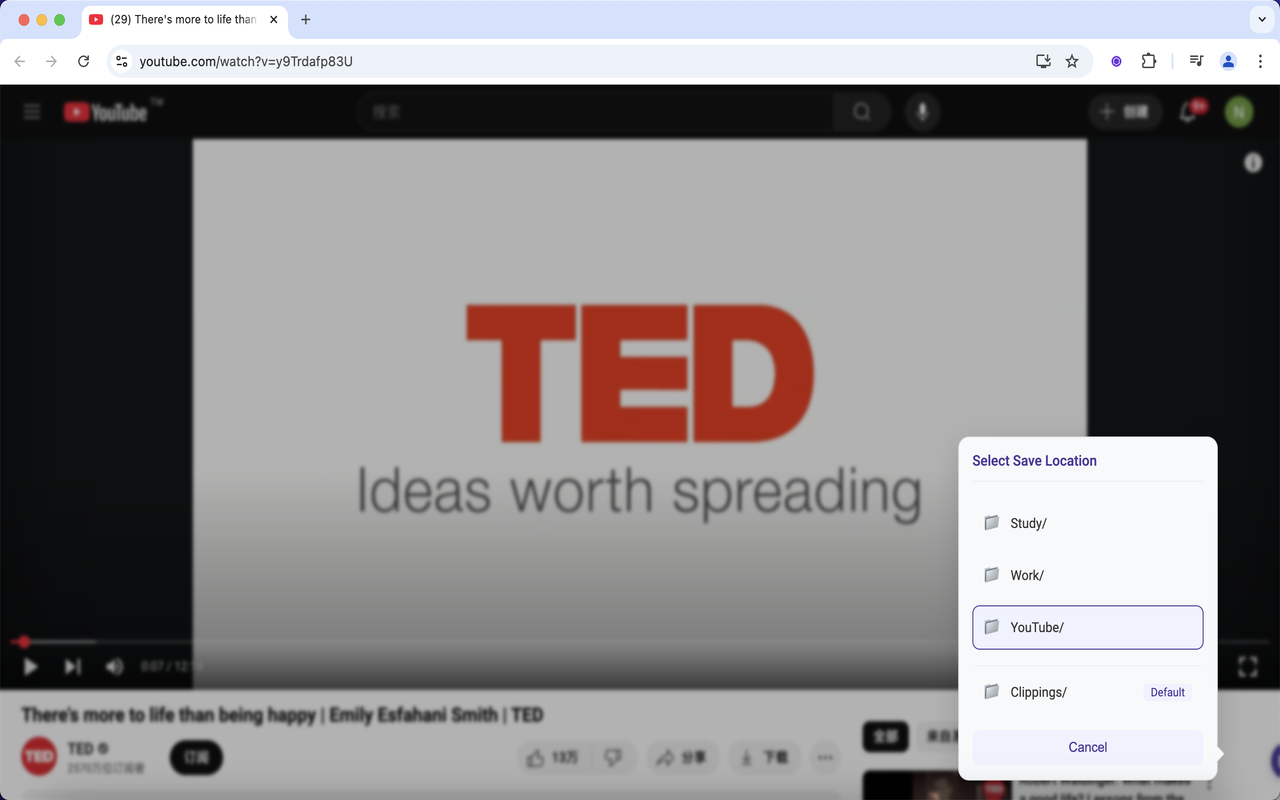Bookmark this tab with the star icon

[1072, 61]
